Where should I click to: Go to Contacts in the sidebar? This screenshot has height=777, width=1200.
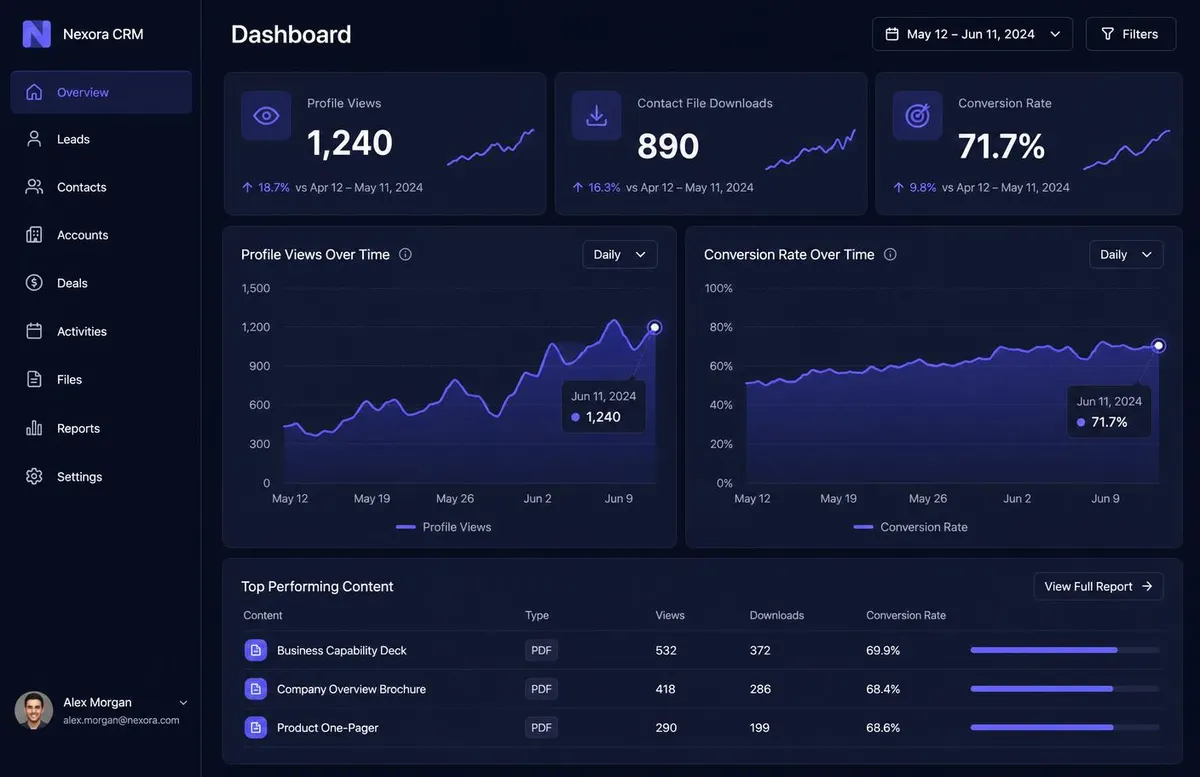(x=101, y=187)
